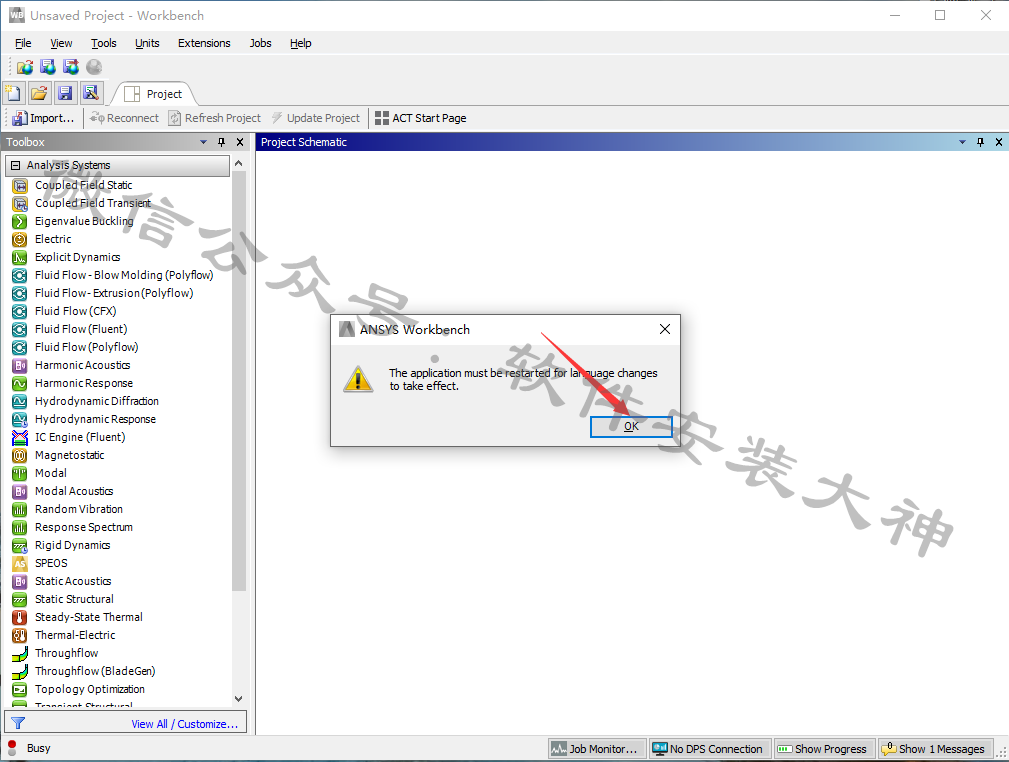Select Hydrodynamic Response in Toolbox
Image resolution: width=1009 pixels, height=762 pixels.
tap(95, 420)
